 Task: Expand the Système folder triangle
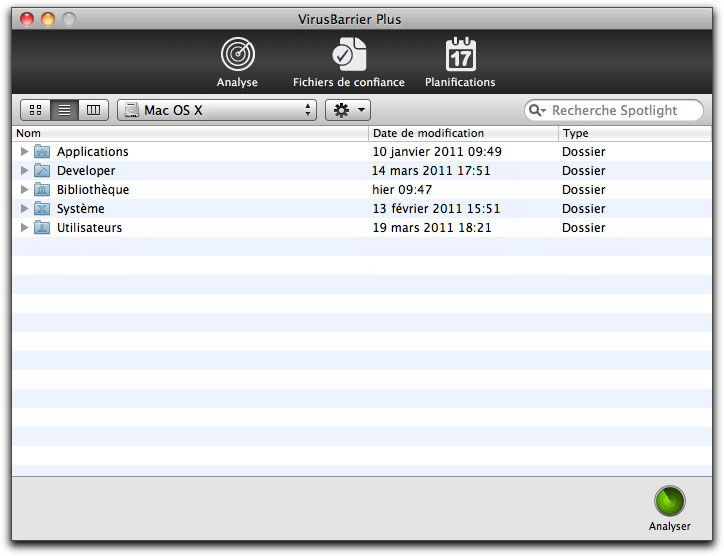point(24,208)
